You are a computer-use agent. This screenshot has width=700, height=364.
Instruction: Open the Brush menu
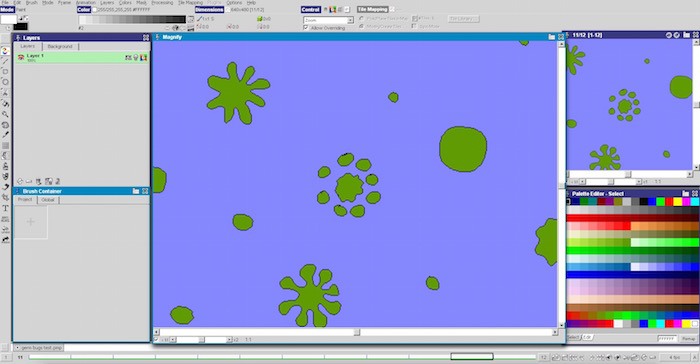point(32,3)
